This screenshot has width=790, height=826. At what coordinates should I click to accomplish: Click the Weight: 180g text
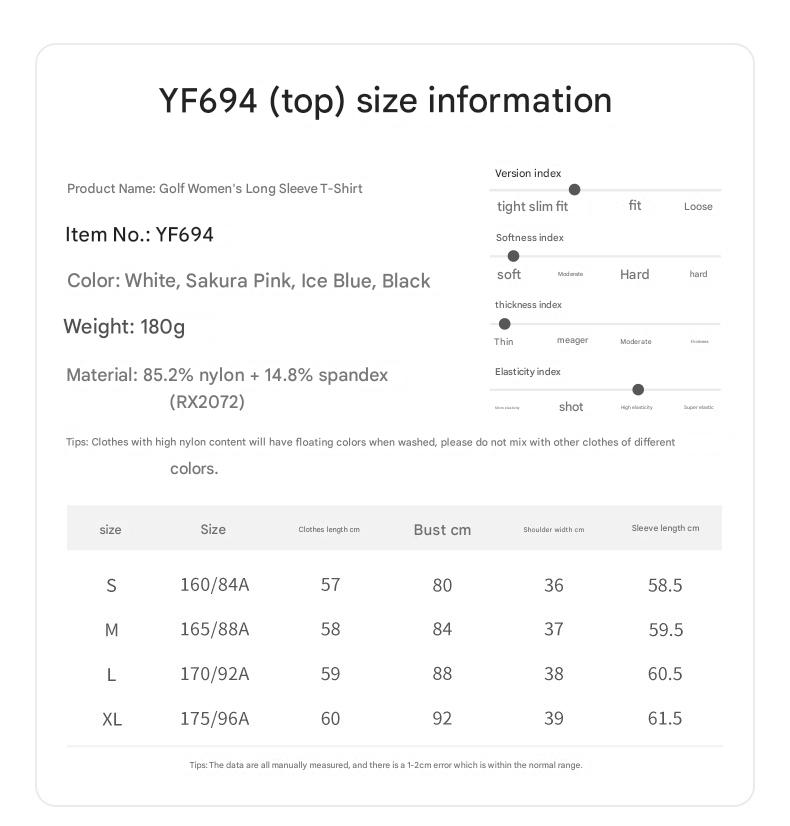(124, 327)
